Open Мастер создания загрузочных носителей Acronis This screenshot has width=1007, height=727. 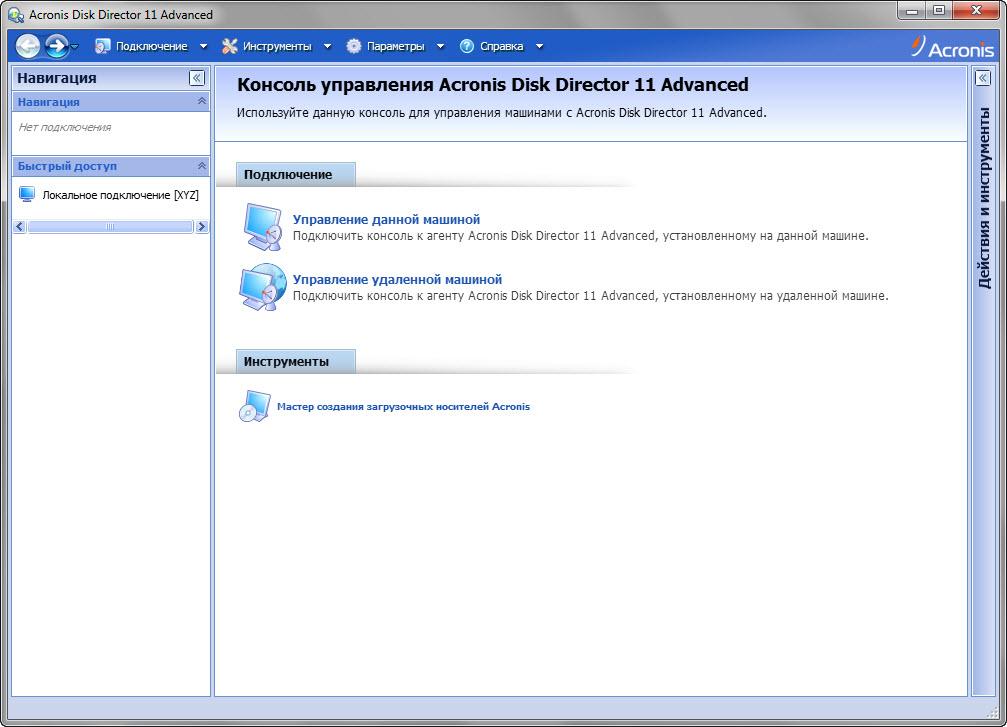point(403,407)
